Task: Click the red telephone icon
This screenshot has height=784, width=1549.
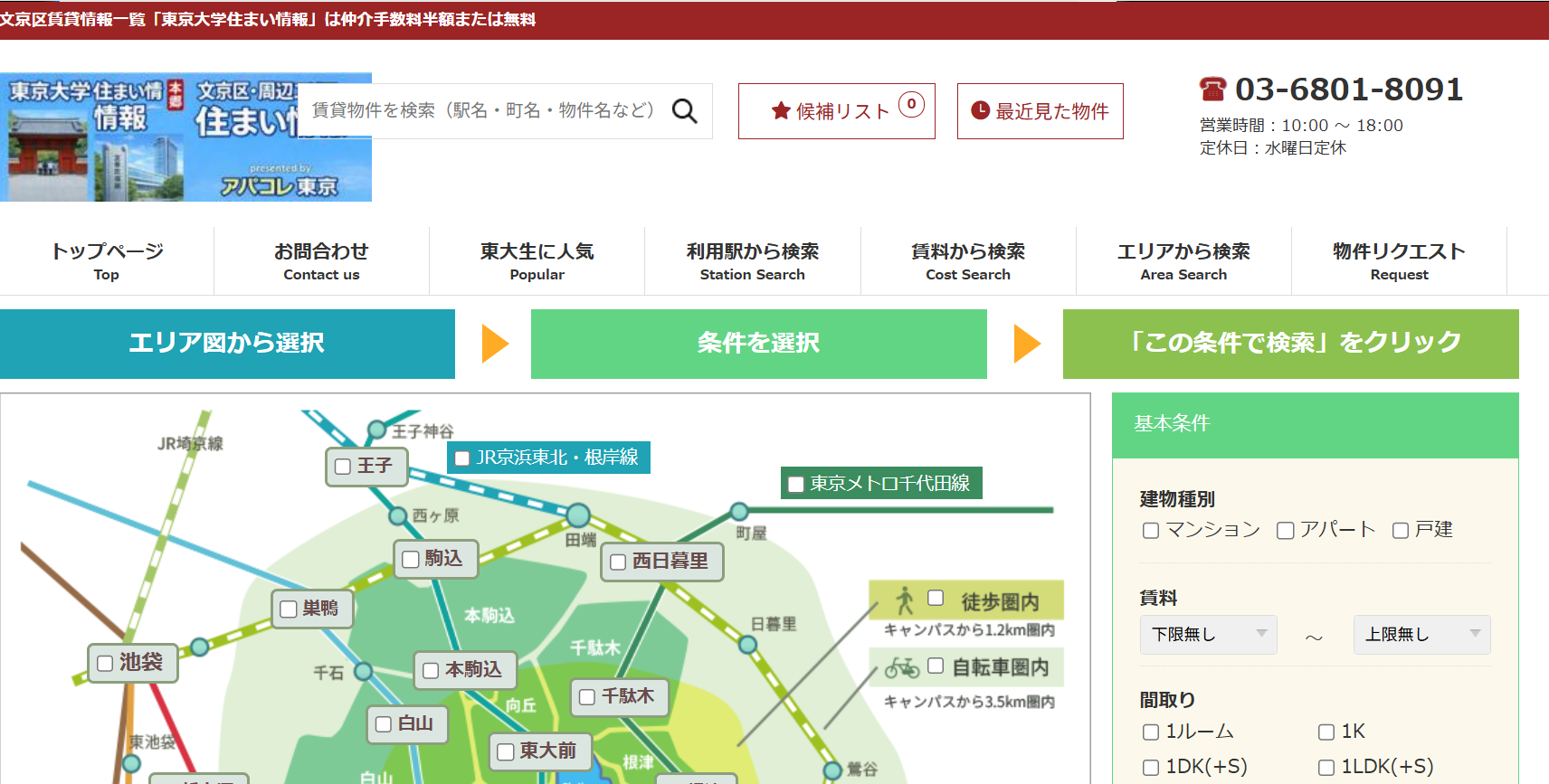Action: pos(1212,89)
